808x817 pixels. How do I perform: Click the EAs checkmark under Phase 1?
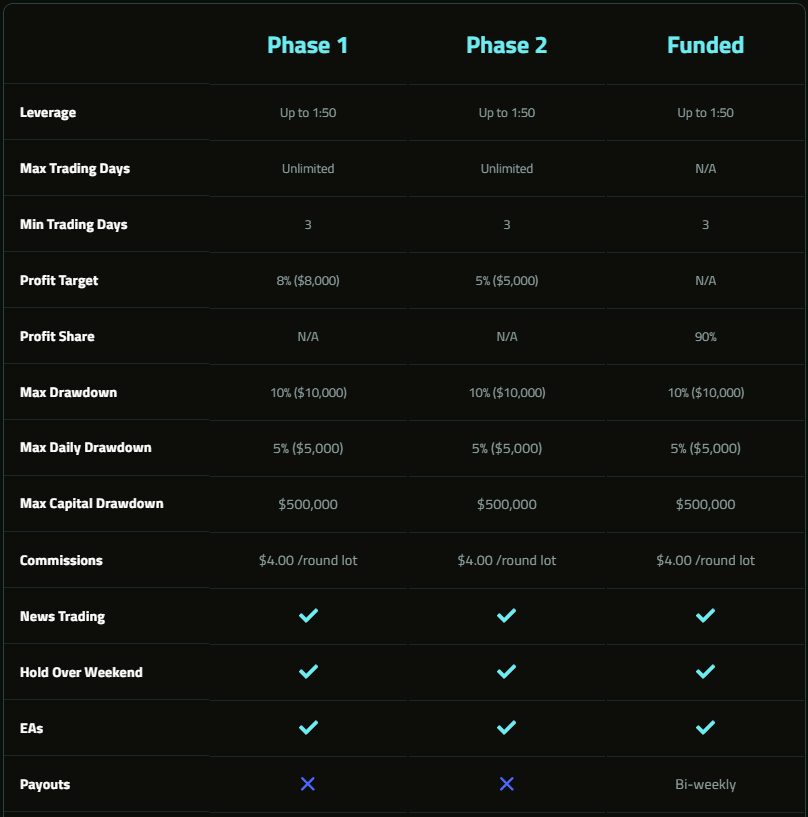[308, 727]
